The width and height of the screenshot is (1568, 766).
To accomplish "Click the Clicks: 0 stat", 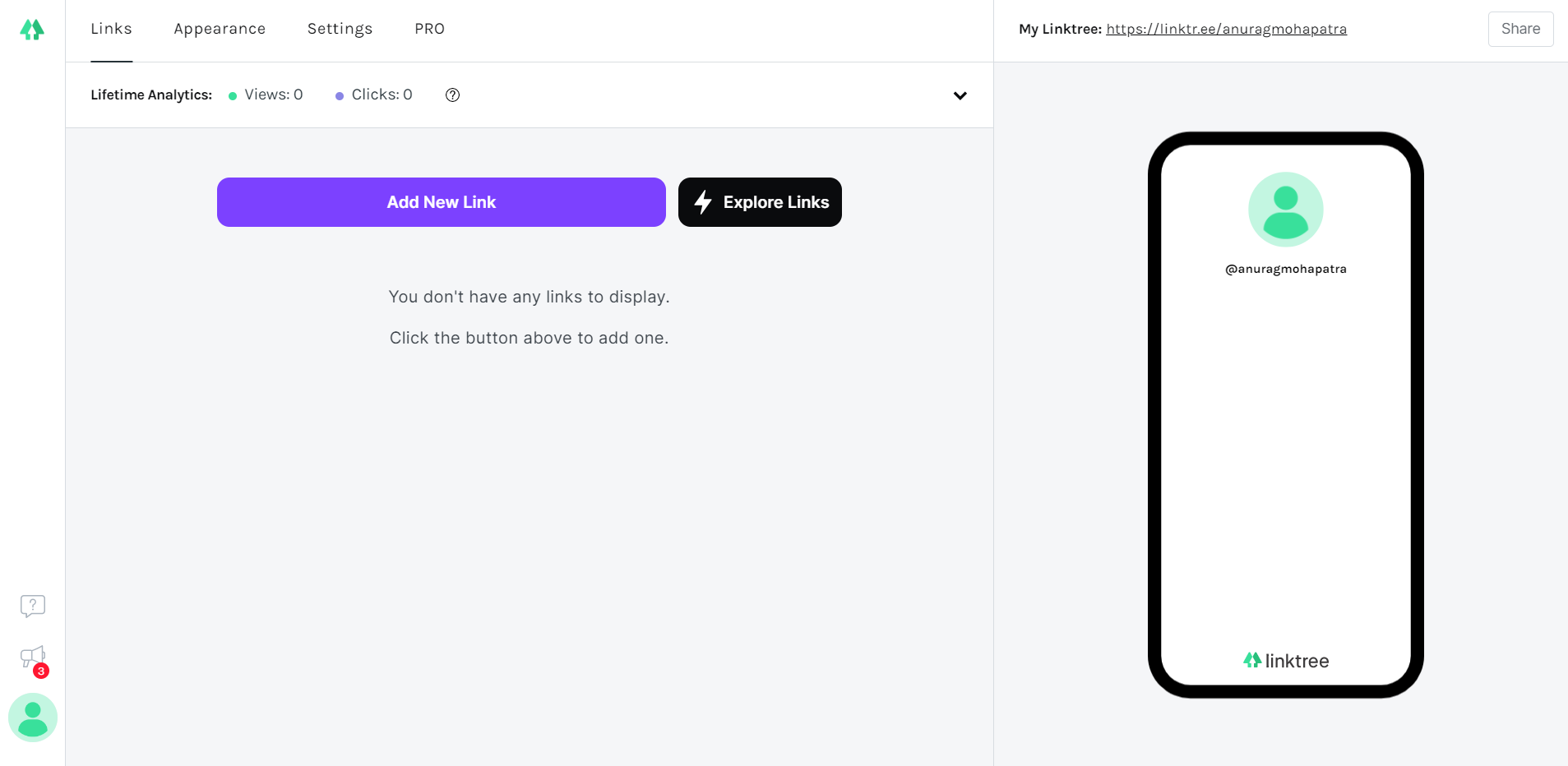I will point(374,95).
